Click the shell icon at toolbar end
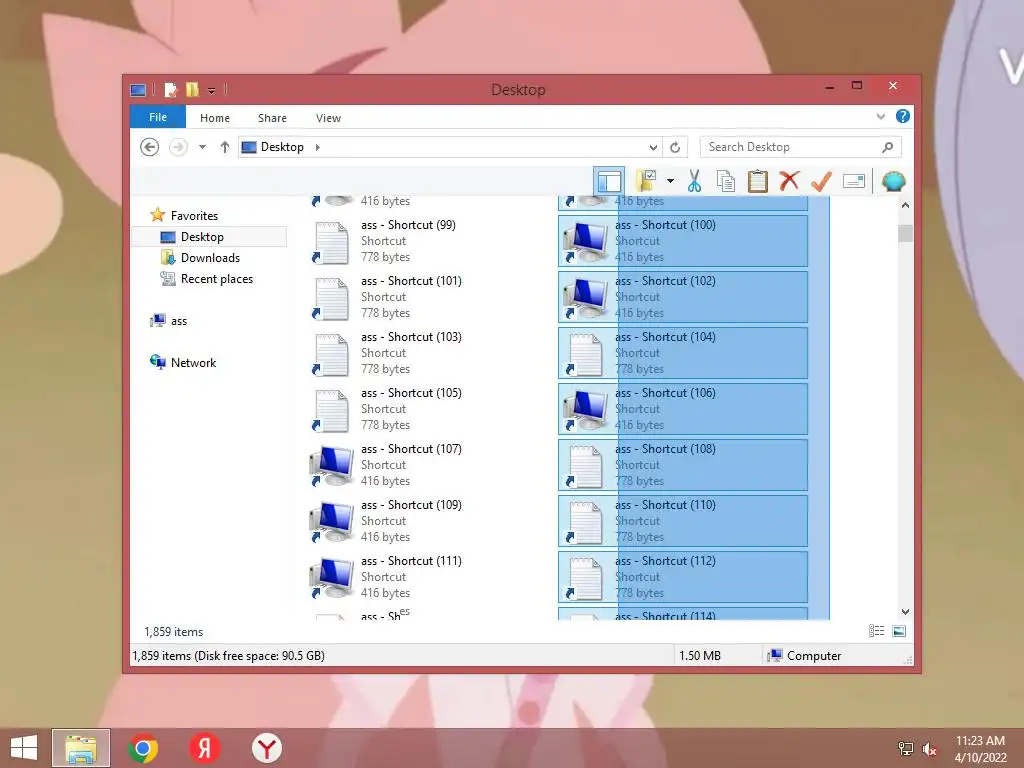 893,181
